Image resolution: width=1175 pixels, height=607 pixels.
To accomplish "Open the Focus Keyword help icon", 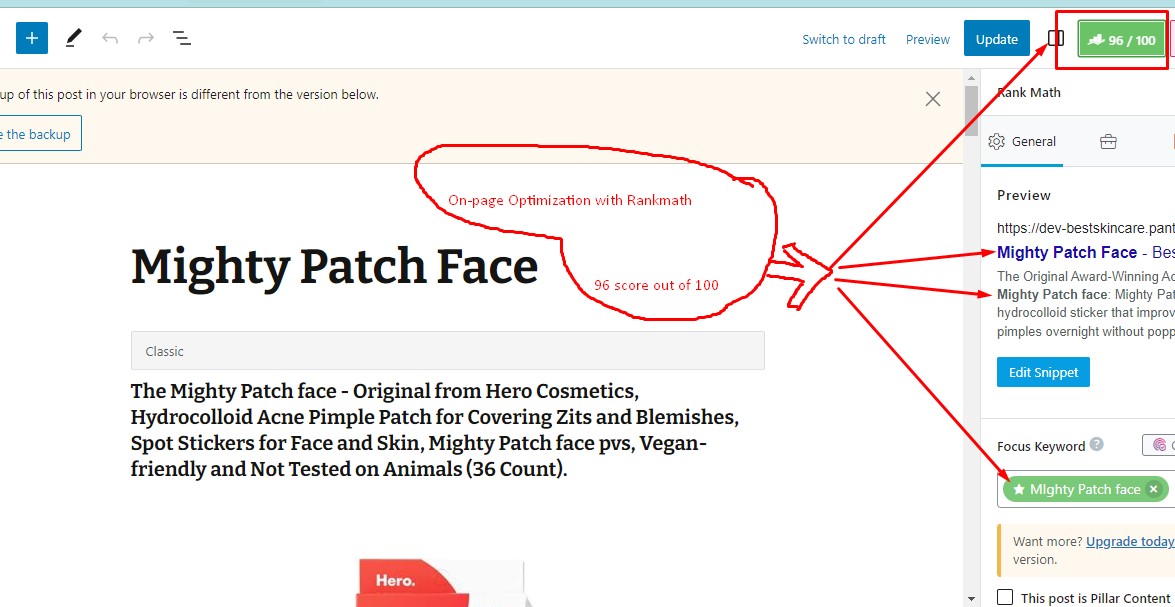I will (x=1096, y=444).
